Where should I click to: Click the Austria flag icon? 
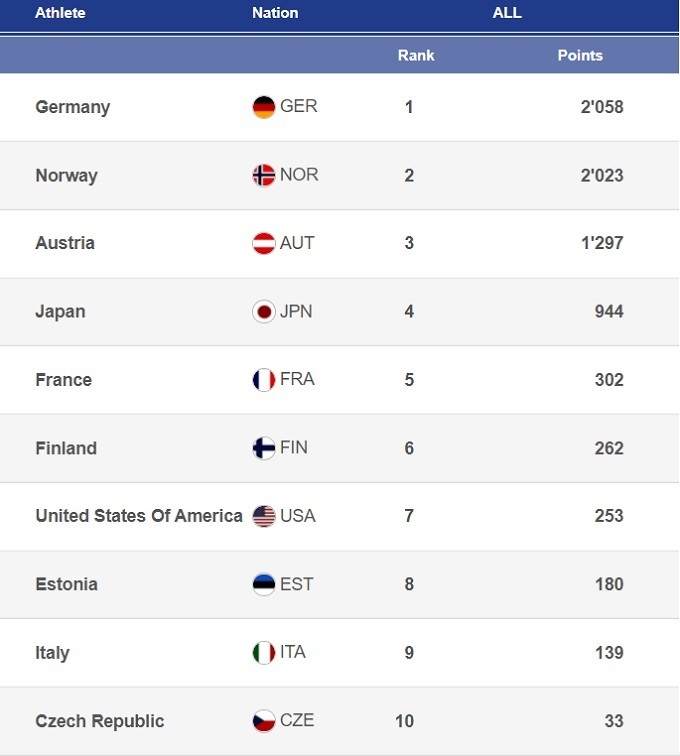(x=264, y=243)
